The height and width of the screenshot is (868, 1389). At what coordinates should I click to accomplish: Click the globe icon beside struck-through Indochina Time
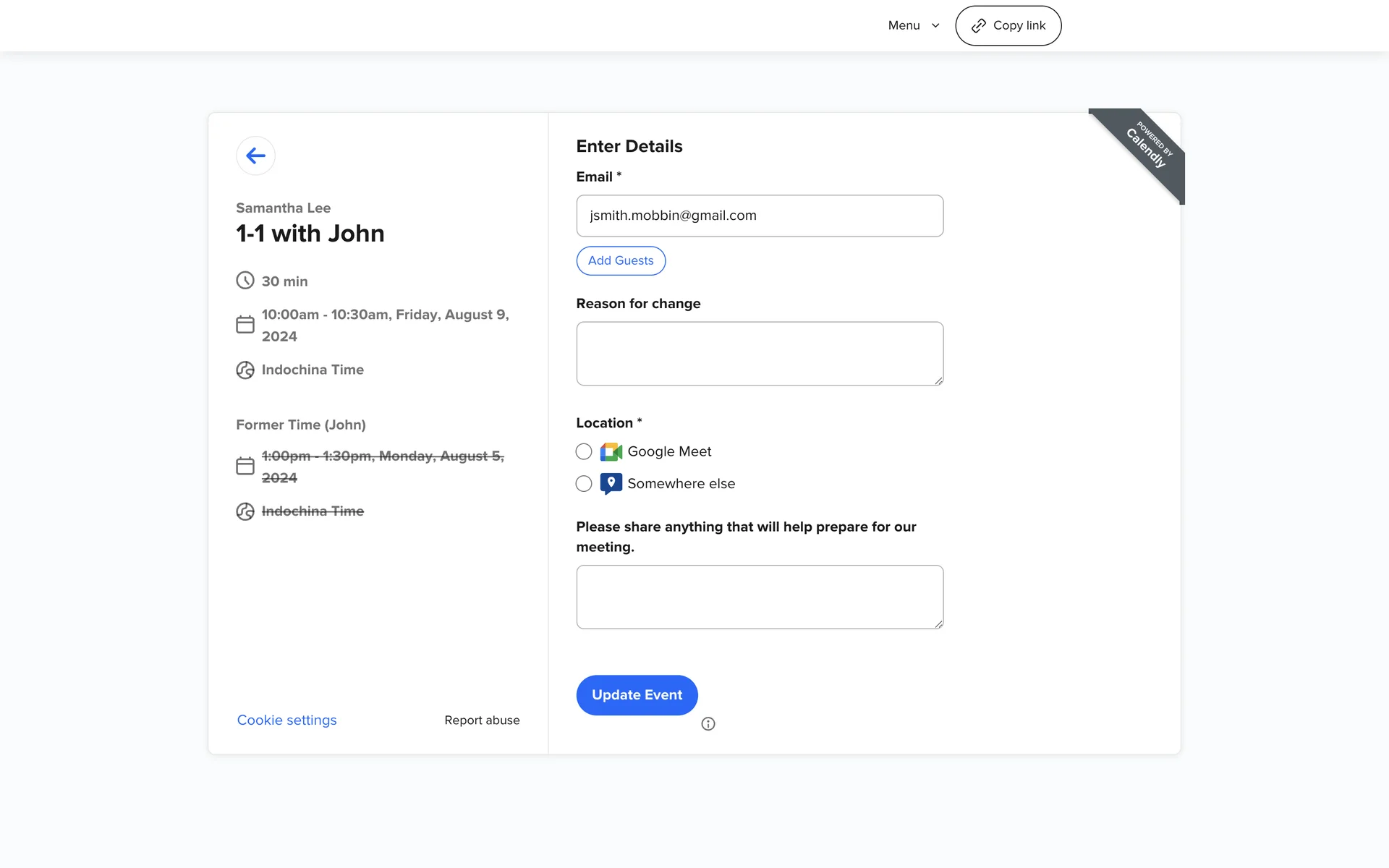tap(245, 511)
